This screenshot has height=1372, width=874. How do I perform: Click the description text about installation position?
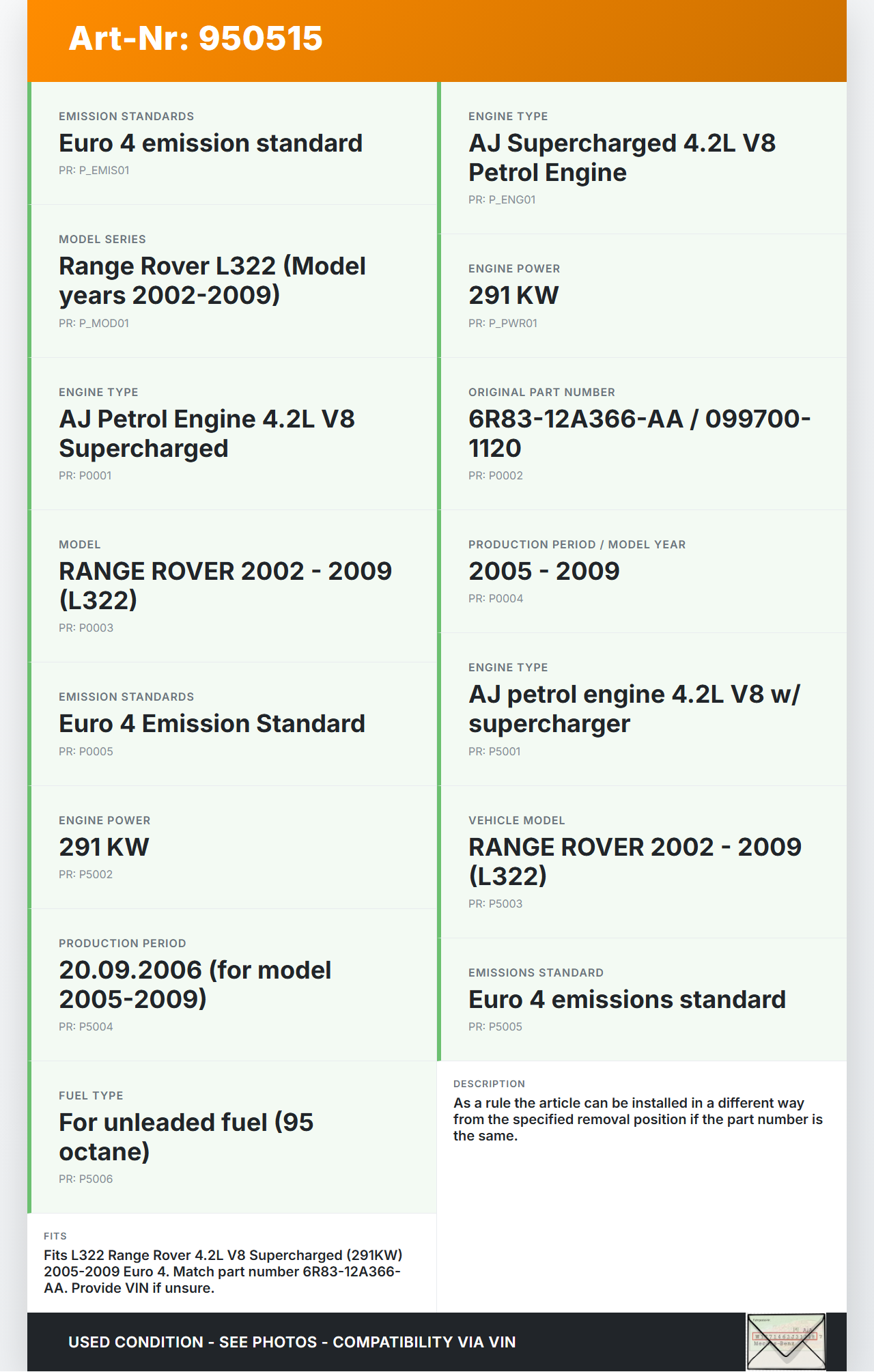(638, 1119)
